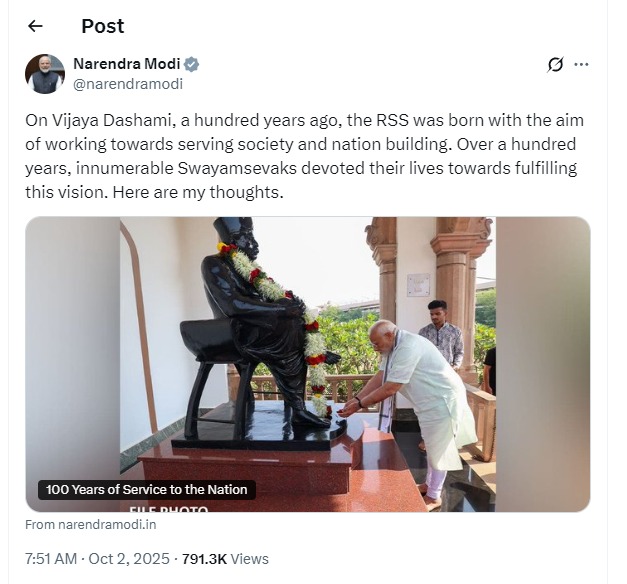Open the Narendra Modi profile avatar
This screenshot has height=584, width=627.
[x=45, y=74]
